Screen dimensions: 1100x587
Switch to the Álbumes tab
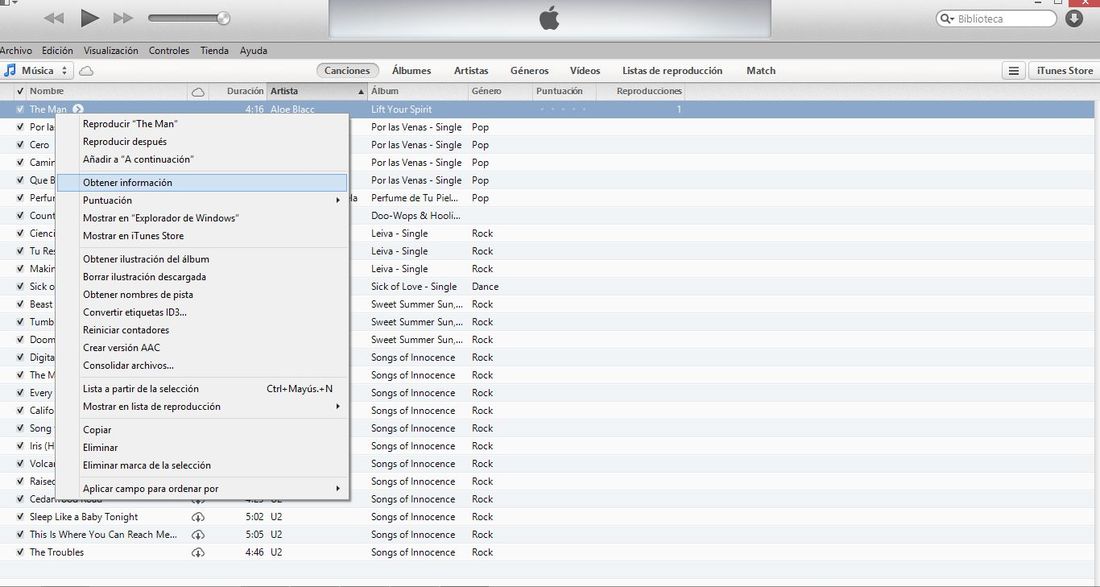(412, 70)
